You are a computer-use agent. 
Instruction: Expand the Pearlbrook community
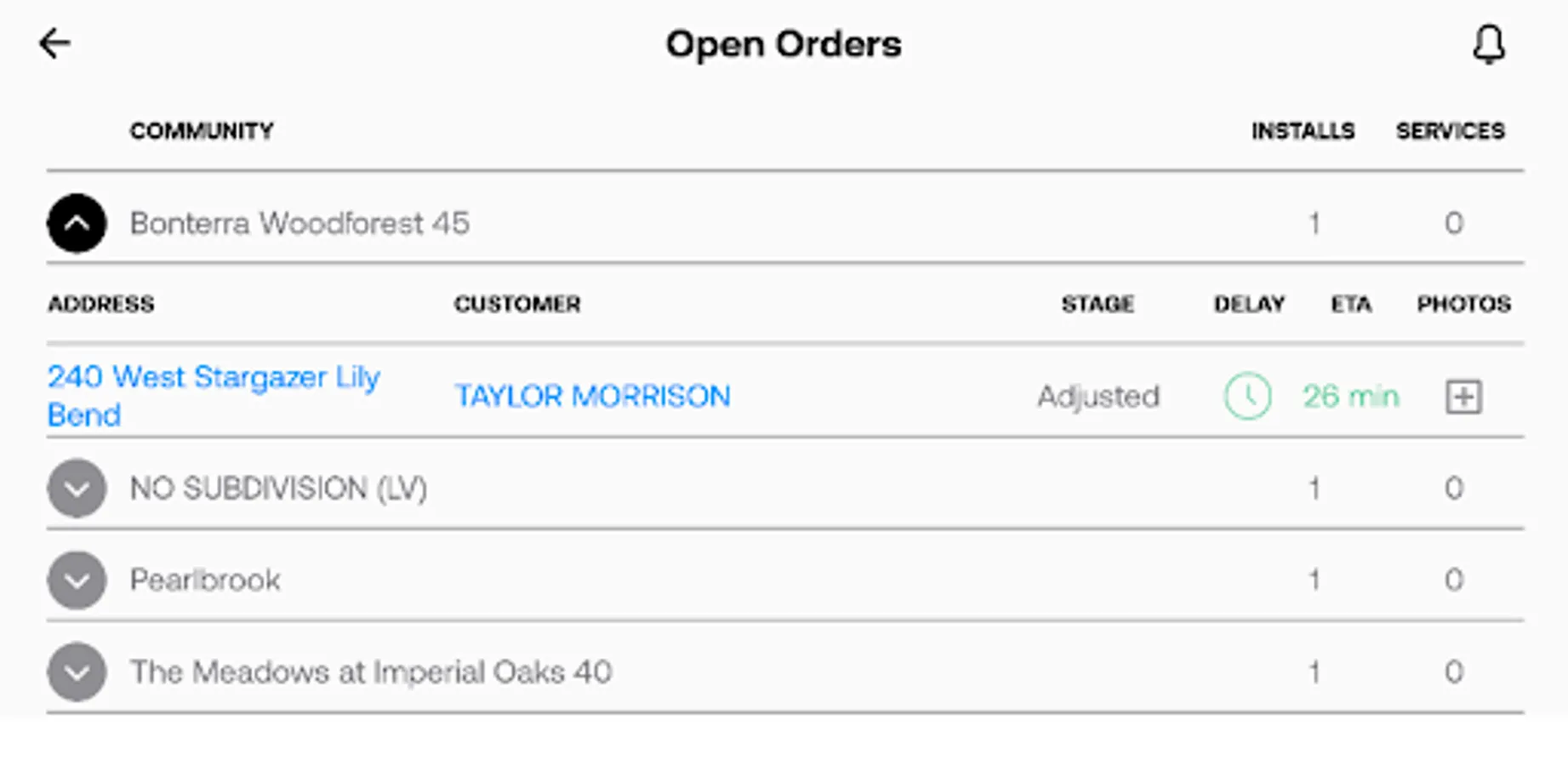pyautogui.click(x=77, y=580)
